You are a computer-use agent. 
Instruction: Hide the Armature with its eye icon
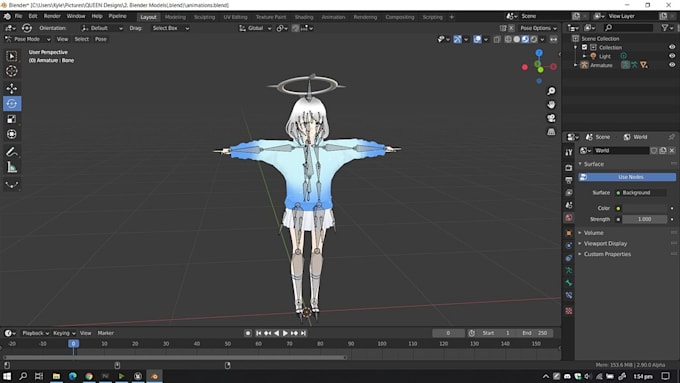(x=672, y=65)
